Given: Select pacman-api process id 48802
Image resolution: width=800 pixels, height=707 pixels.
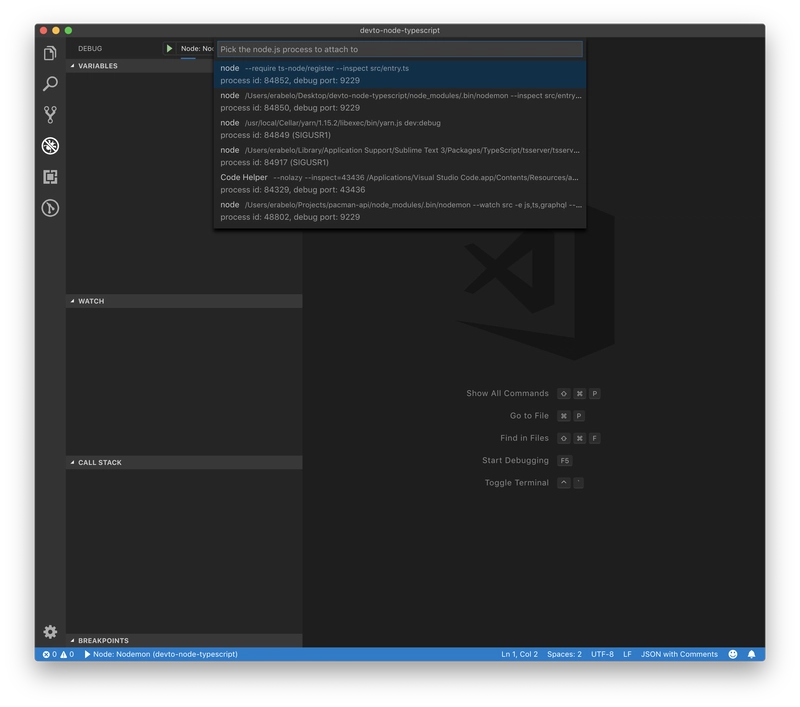Looking at the screenshot, I should 400,211.
